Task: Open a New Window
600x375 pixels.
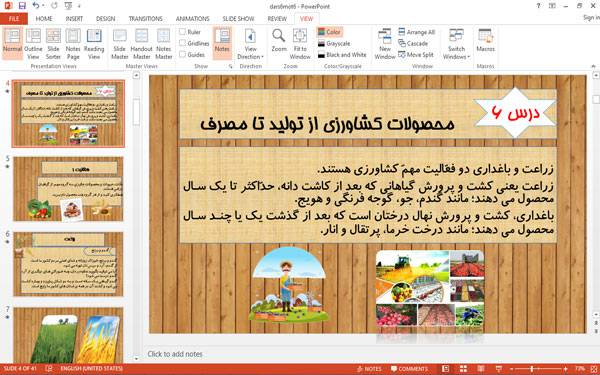Action: 385,44
